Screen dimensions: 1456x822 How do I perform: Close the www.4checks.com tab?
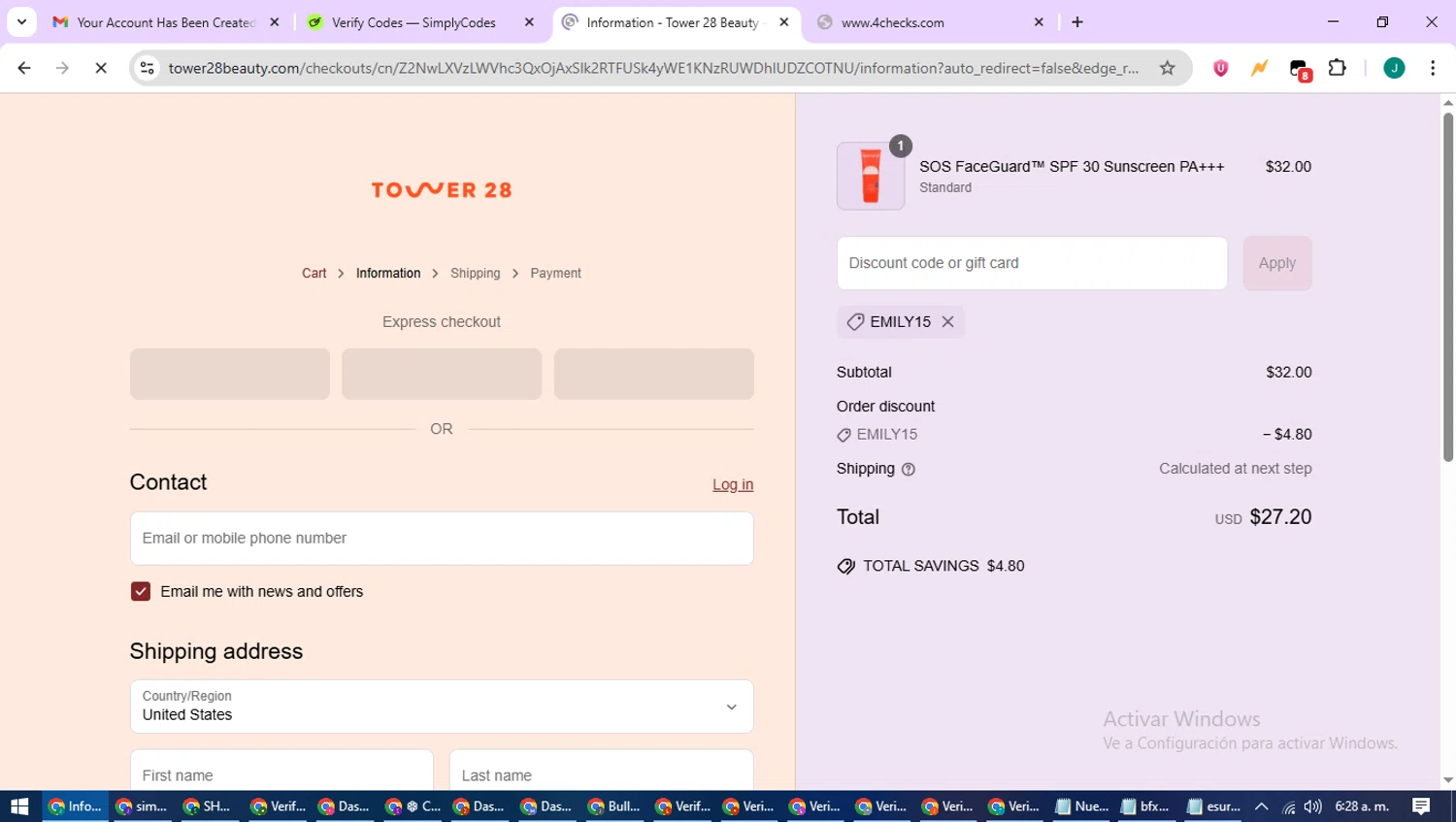(x=1039, y=22)
